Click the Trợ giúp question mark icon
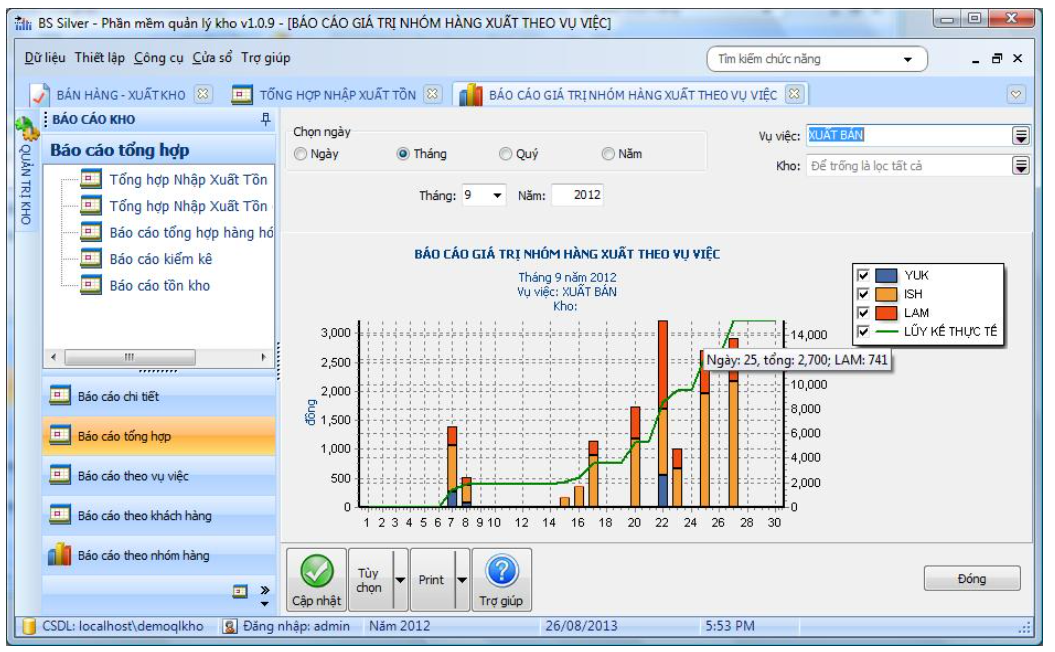 tap(501, 571)
